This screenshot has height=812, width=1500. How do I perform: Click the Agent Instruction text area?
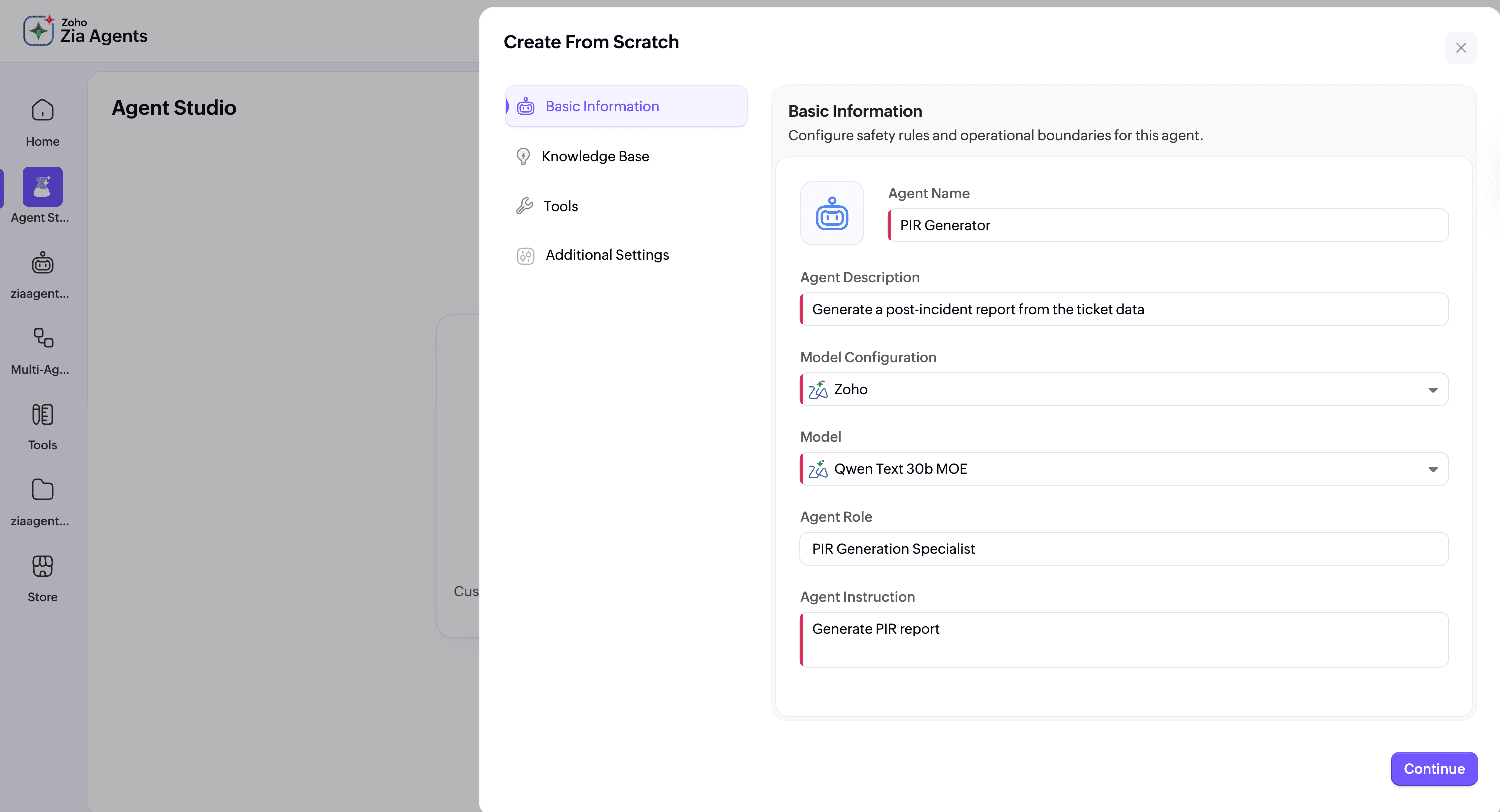[x=1124, y=639]
